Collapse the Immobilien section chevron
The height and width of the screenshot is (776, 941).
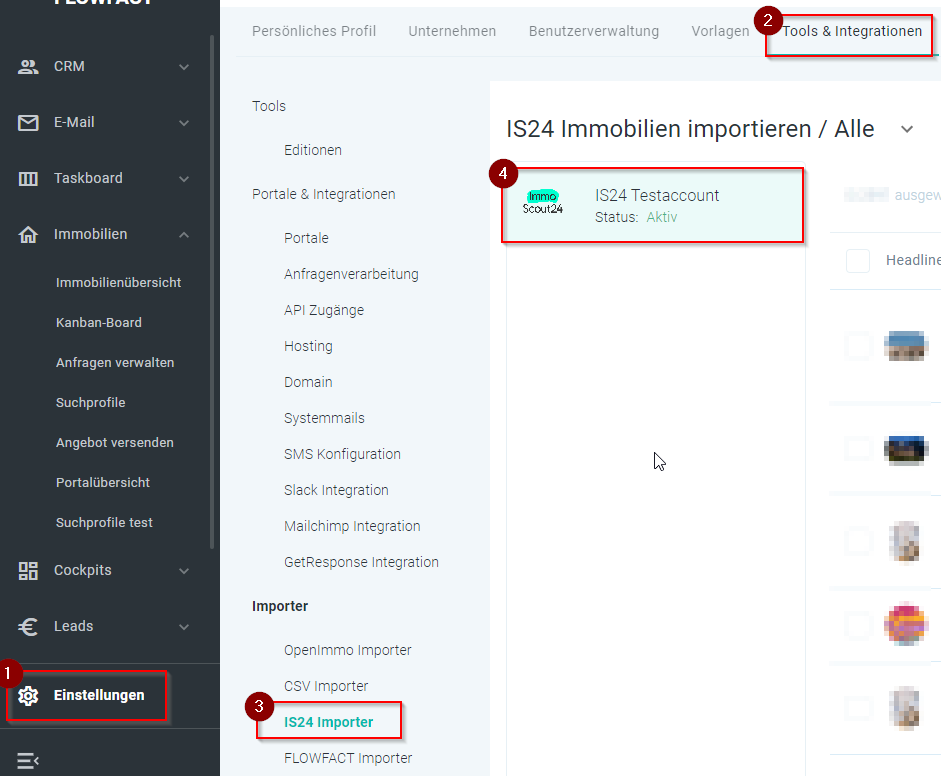184,235
